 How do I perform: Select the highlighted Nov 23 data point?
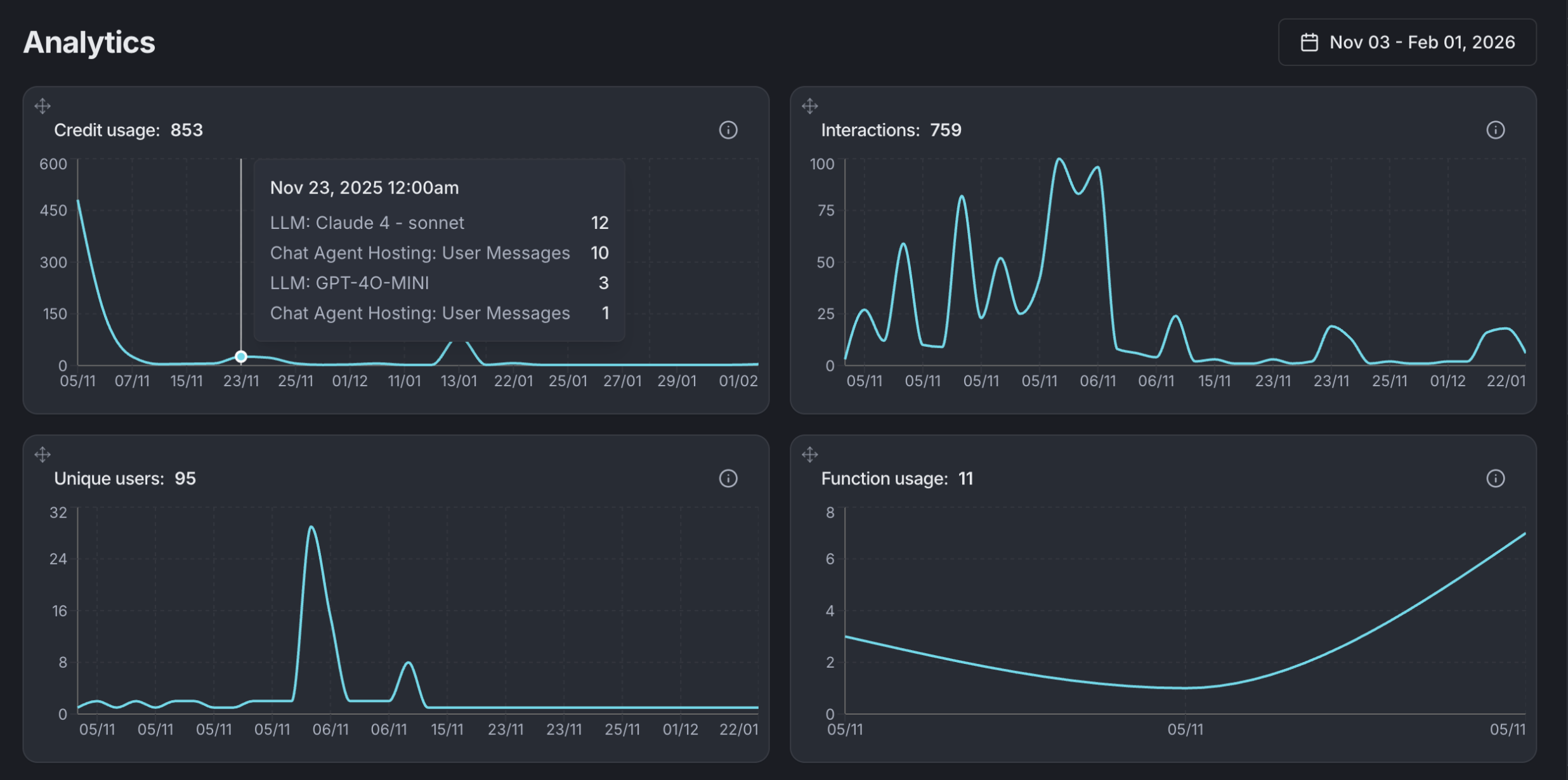click(x=240, y=356)
